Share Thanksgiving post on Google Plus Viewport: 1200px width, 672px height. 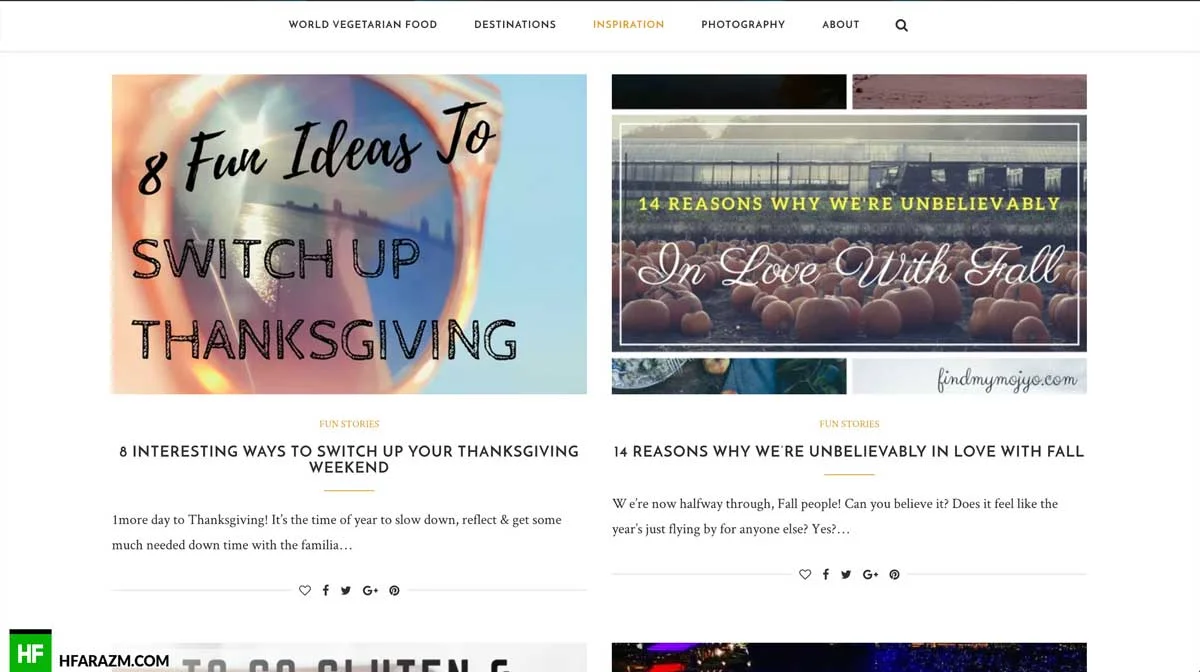[x=370, y=591]
